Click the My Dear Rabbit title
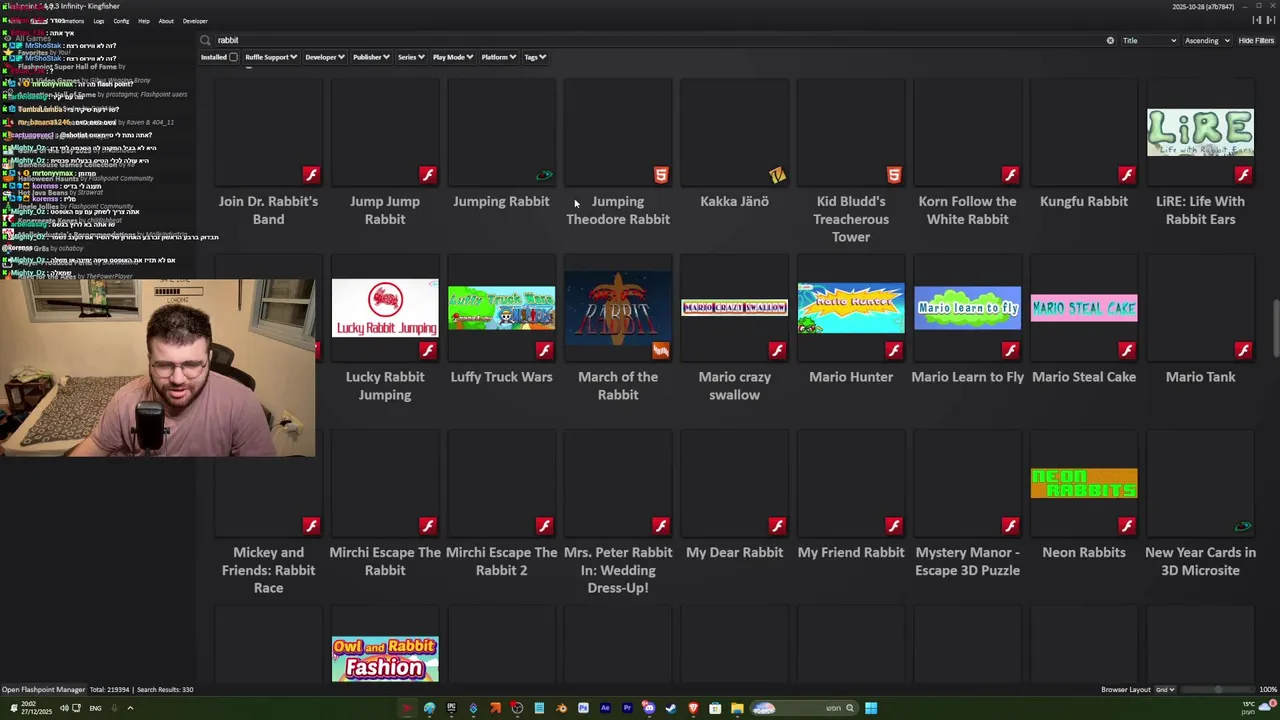The width and height of the screenshot is (1280, 720). [735, 552]
